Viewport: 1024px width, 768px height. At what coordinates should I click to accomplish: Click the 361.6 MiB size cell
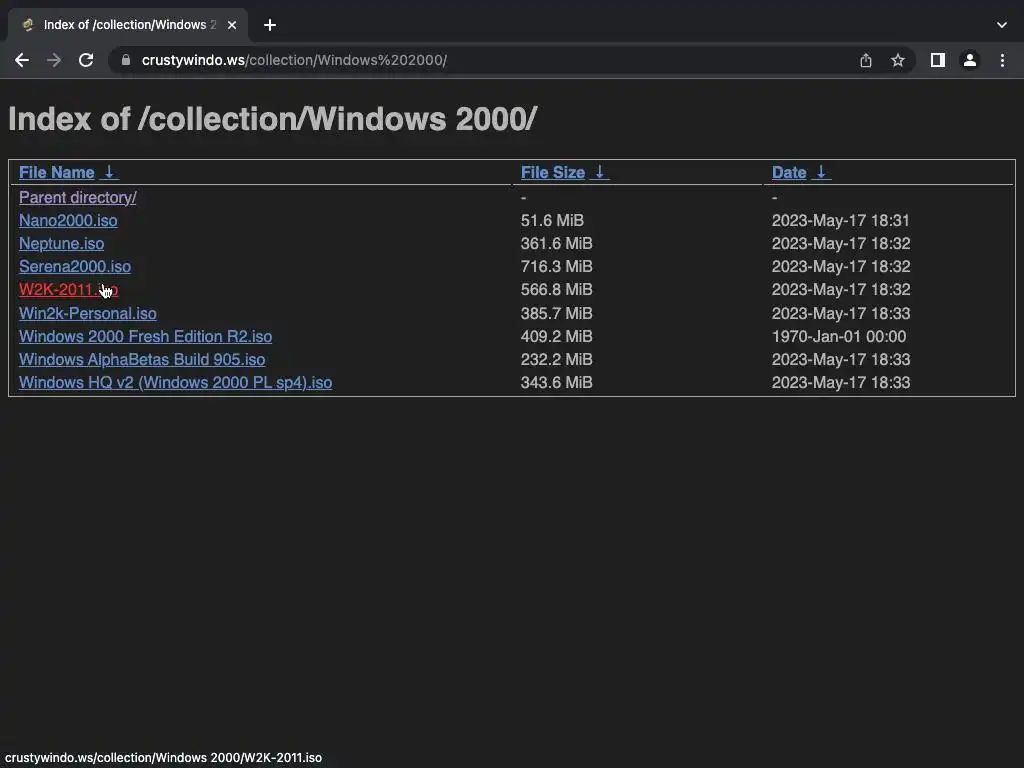click(x=556, y=244)
